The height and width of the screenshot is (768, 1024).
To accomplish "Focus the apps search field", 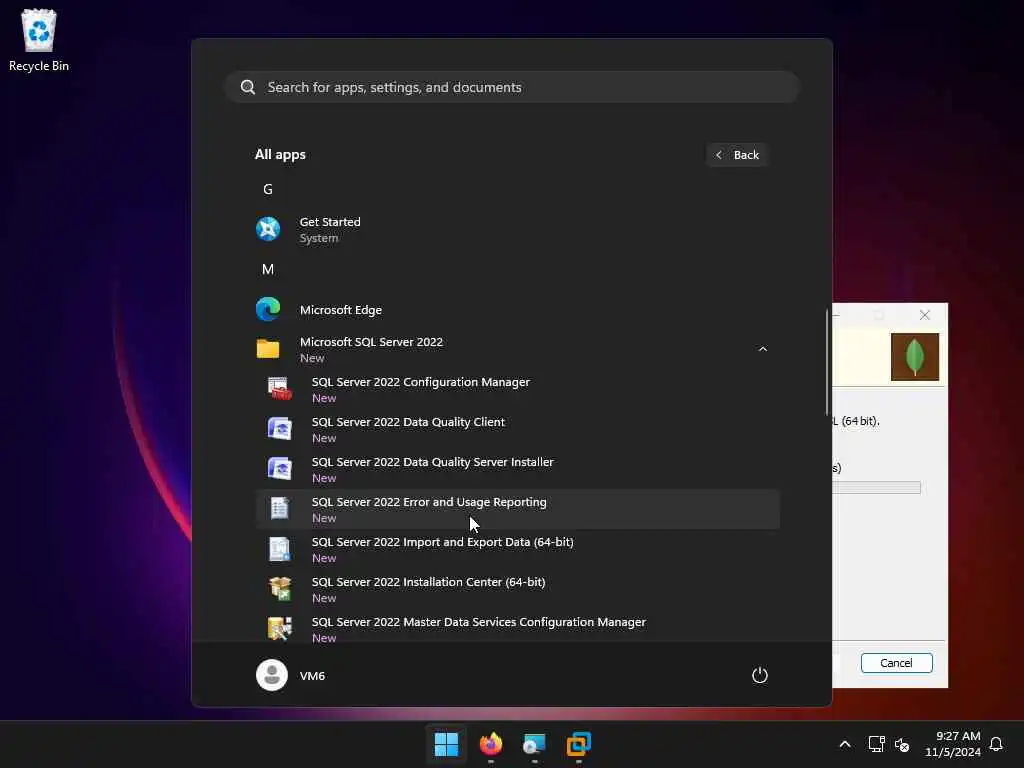I will coord(512,88).
